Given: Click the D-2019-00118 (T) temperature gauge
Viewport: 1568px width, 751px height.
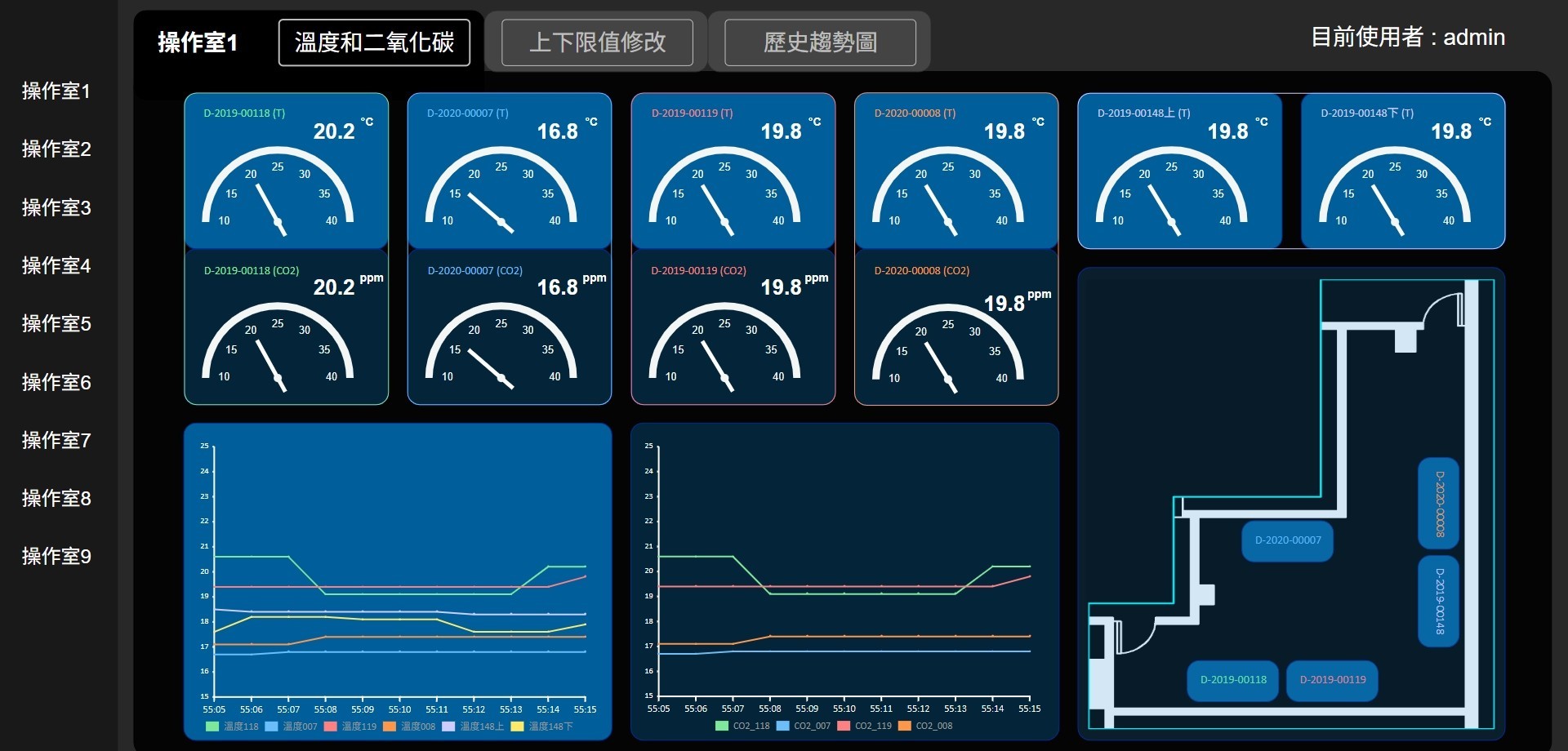Looking at the screenshot, I should click(286, 171).
